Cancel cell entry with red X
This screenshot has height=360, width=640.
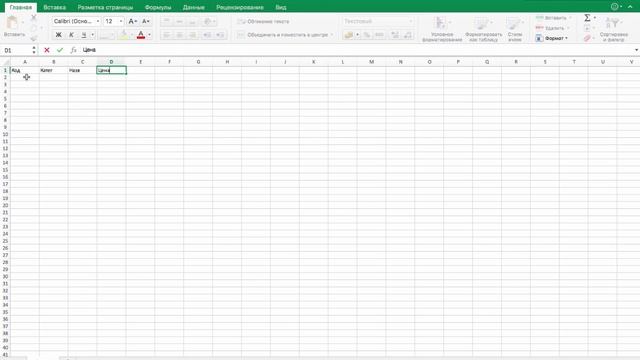(47, 50)
